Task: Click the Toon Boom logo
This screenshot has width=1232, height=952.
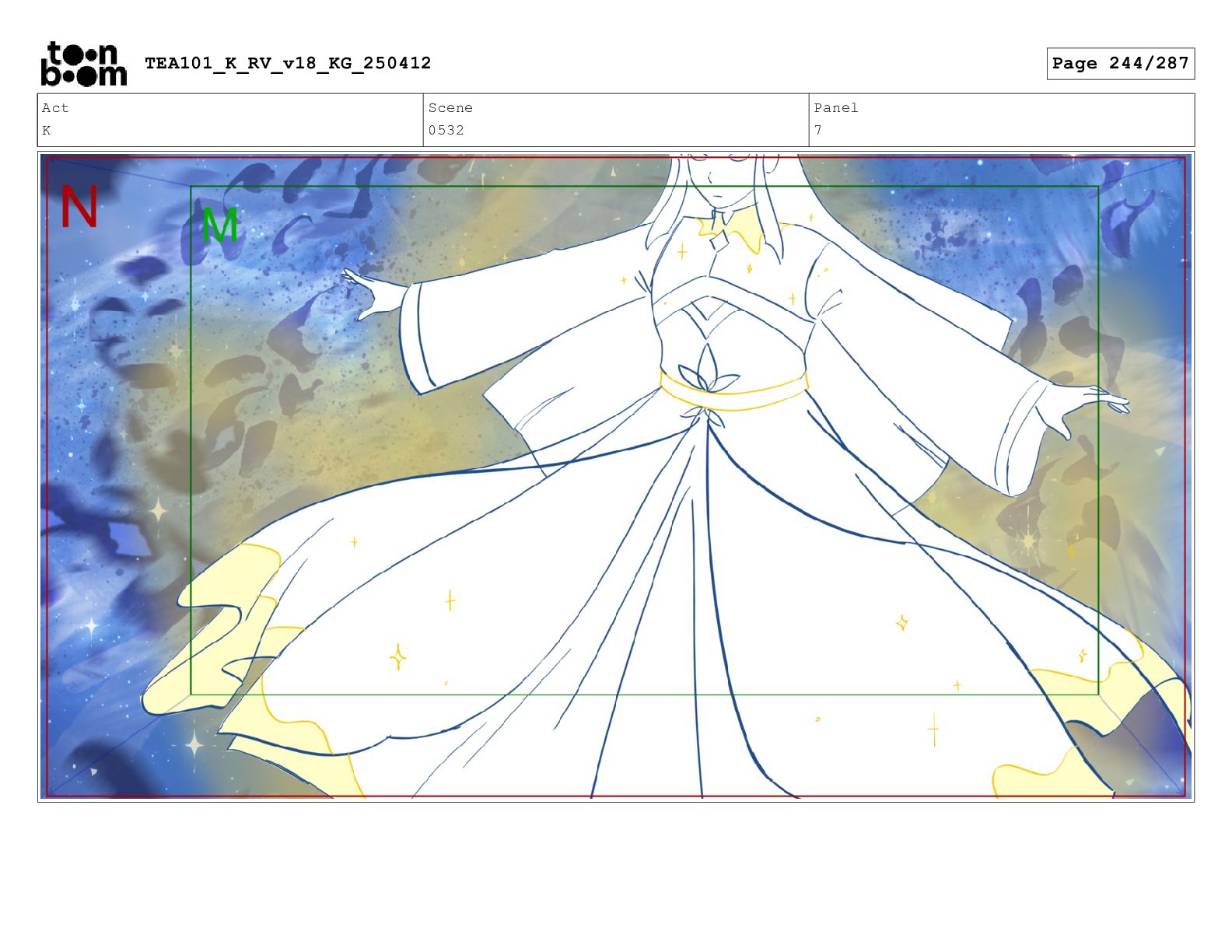Action: point(84,64)
